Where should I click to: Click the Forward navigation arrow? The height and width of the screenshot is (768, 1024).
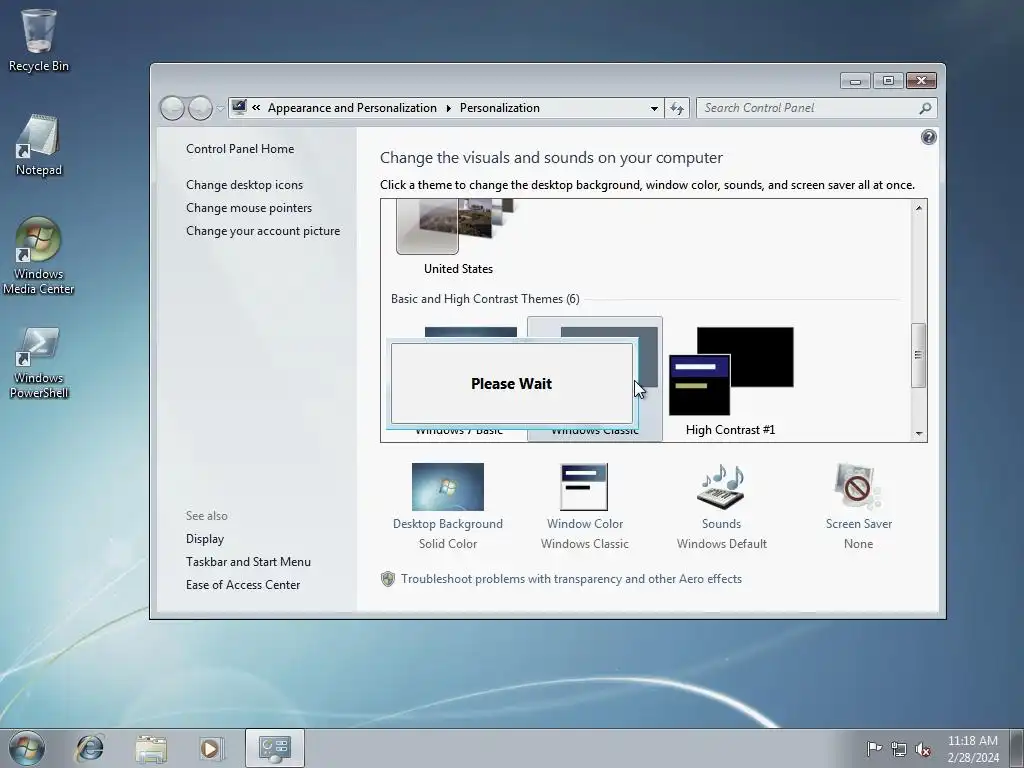click(x=200, y=108)
